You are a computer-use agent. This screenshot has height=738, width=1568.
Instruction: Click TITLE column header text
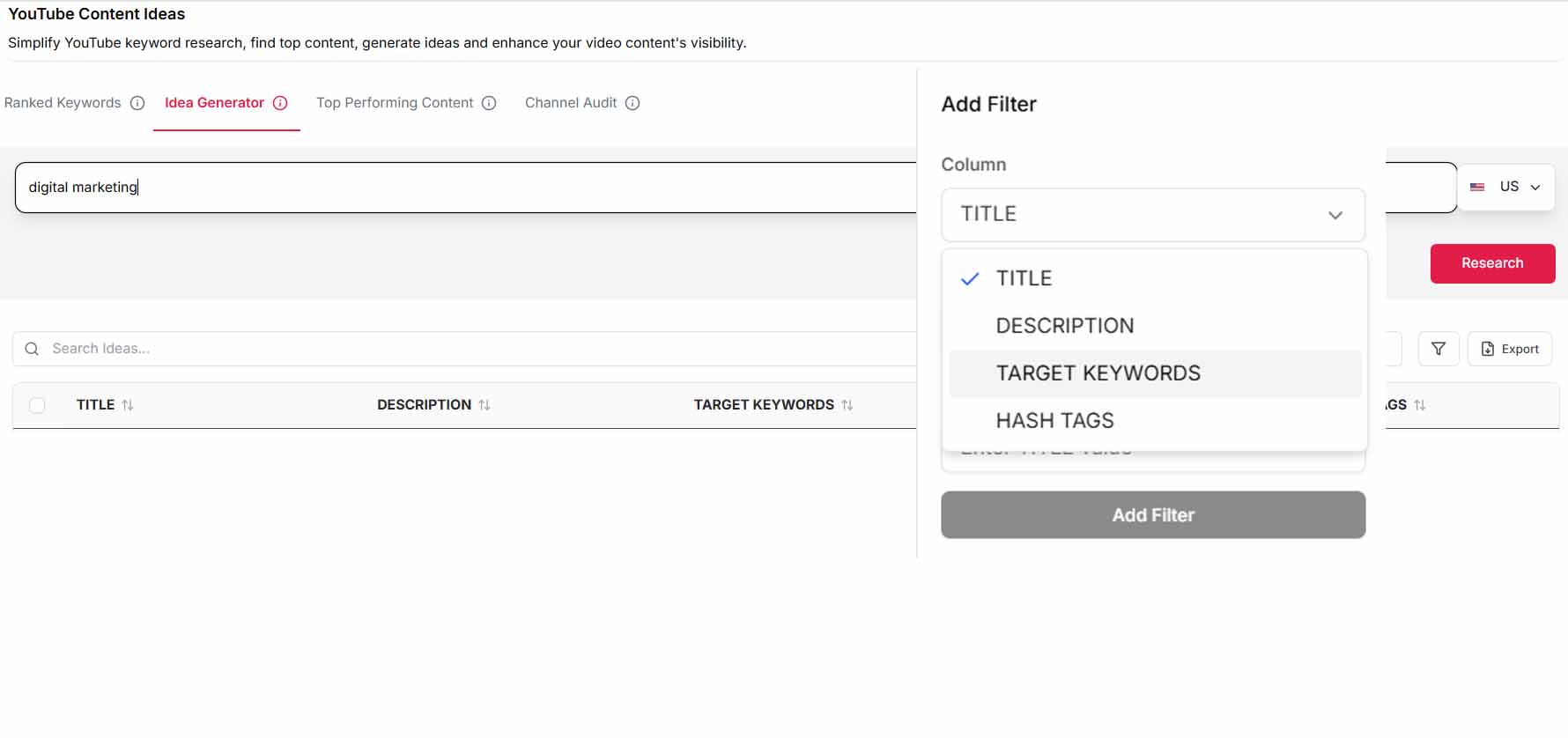(x=95, y=405)
